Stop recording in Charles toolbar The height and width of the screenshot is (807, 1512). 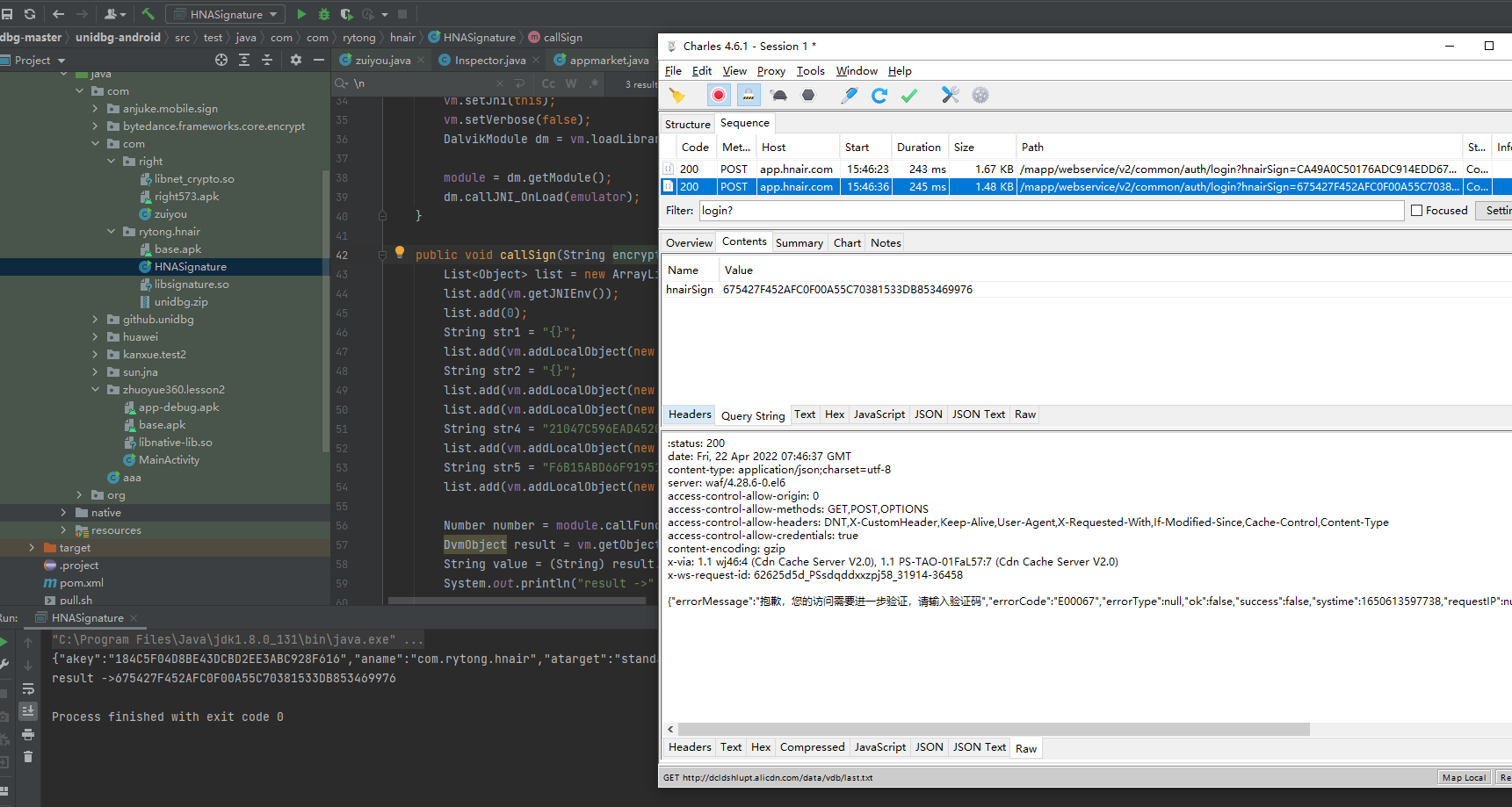point(719,95)
